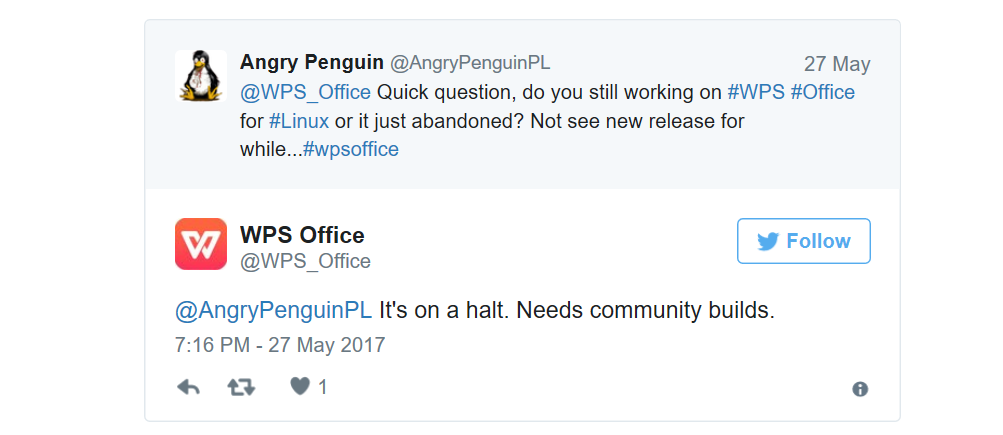Open the #Office hashtag
The image size is (1003, 435).
click(823, 92)
